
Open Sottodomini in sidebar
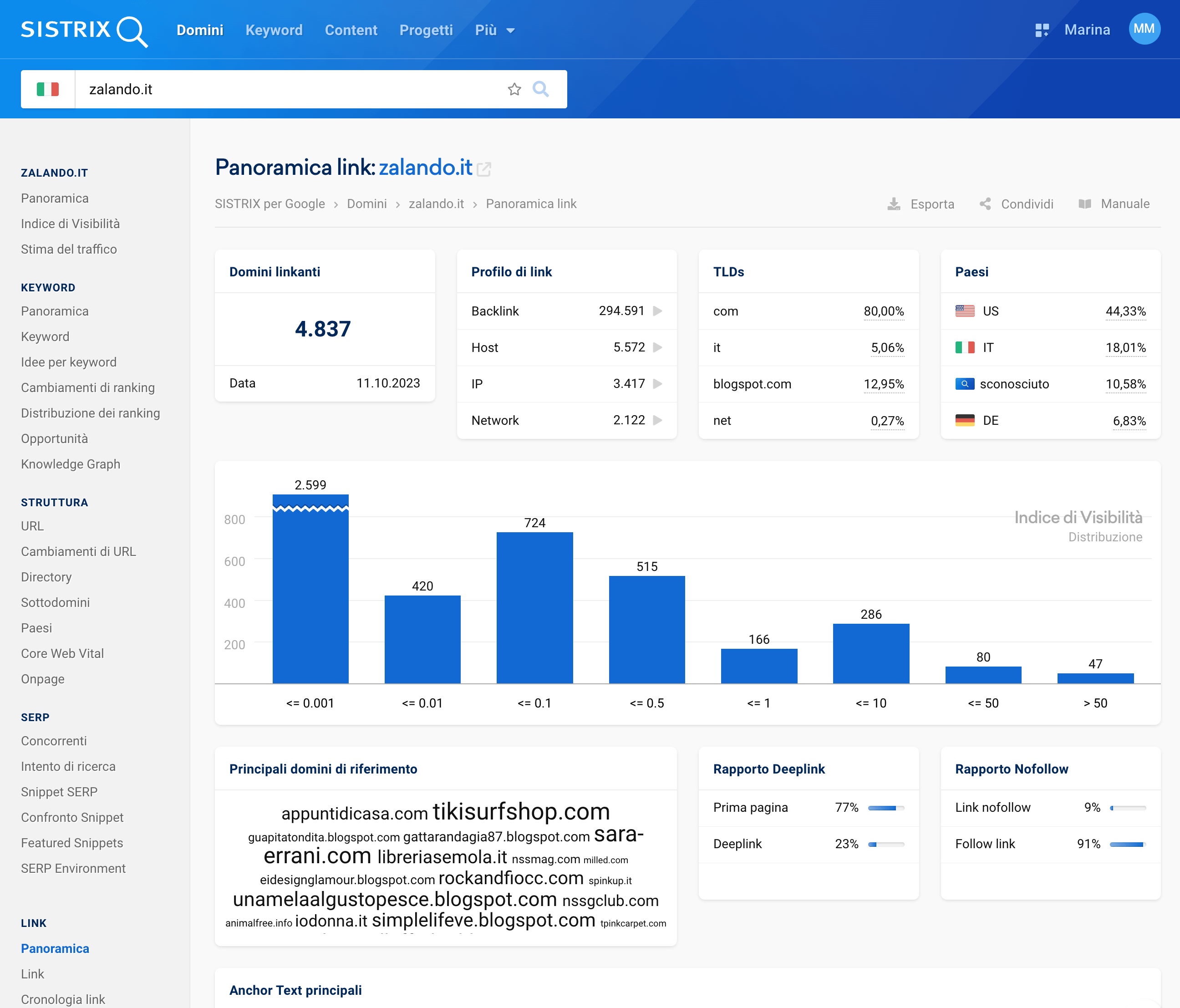[x=55, y=602]
